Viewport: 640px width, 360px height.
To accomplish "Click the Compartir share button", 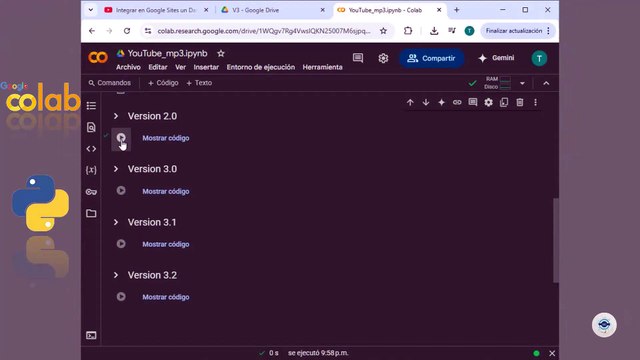I will coord(431,58).
